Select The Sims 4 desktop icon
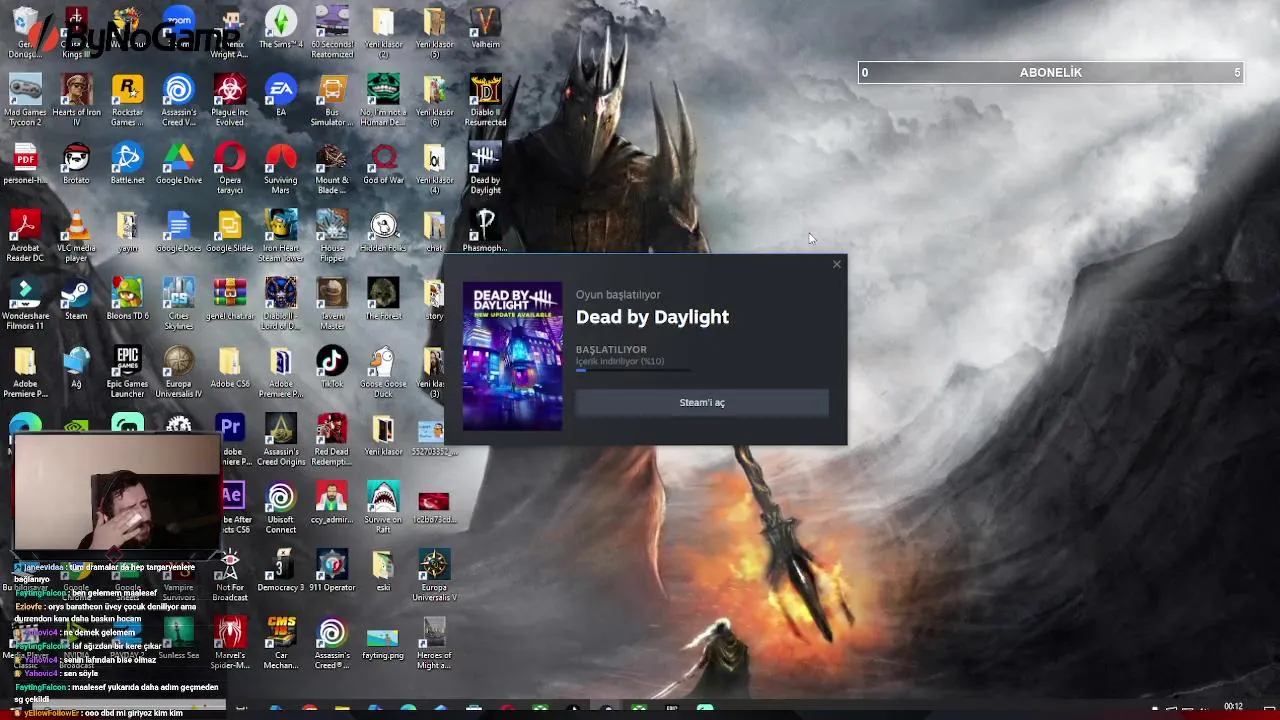 281,28
